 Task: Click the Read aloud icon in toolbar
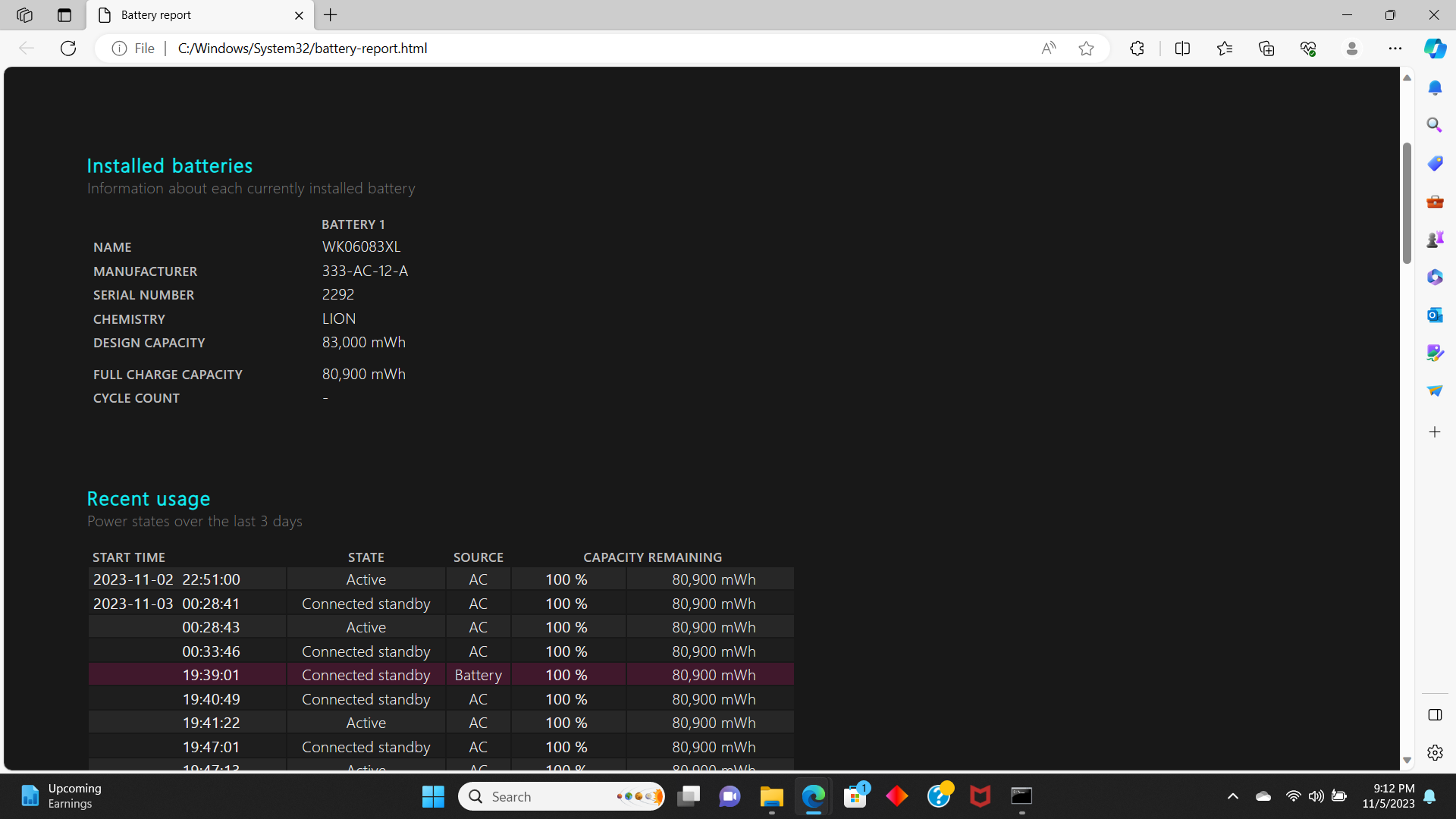point(1049,47)
